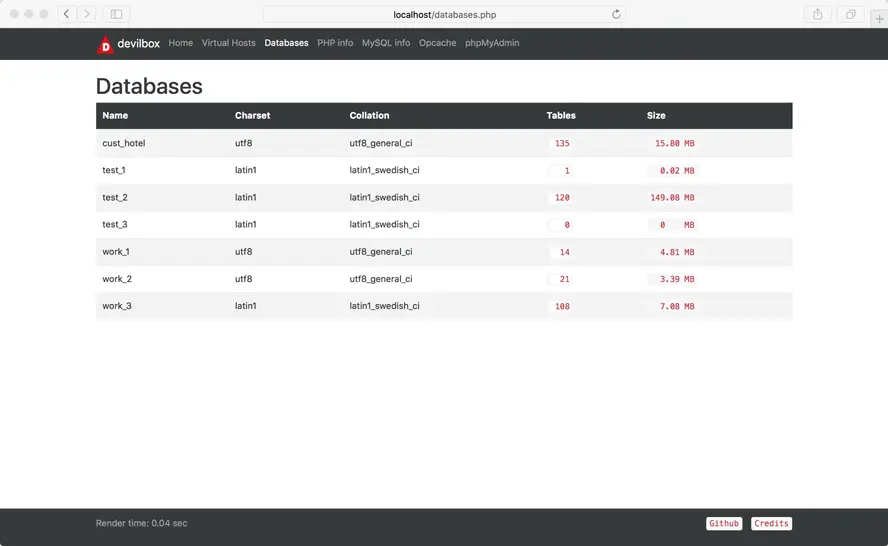Click the 21 tables count for work_2
Screen dimensions: 888x546
[x=564, y=279]
